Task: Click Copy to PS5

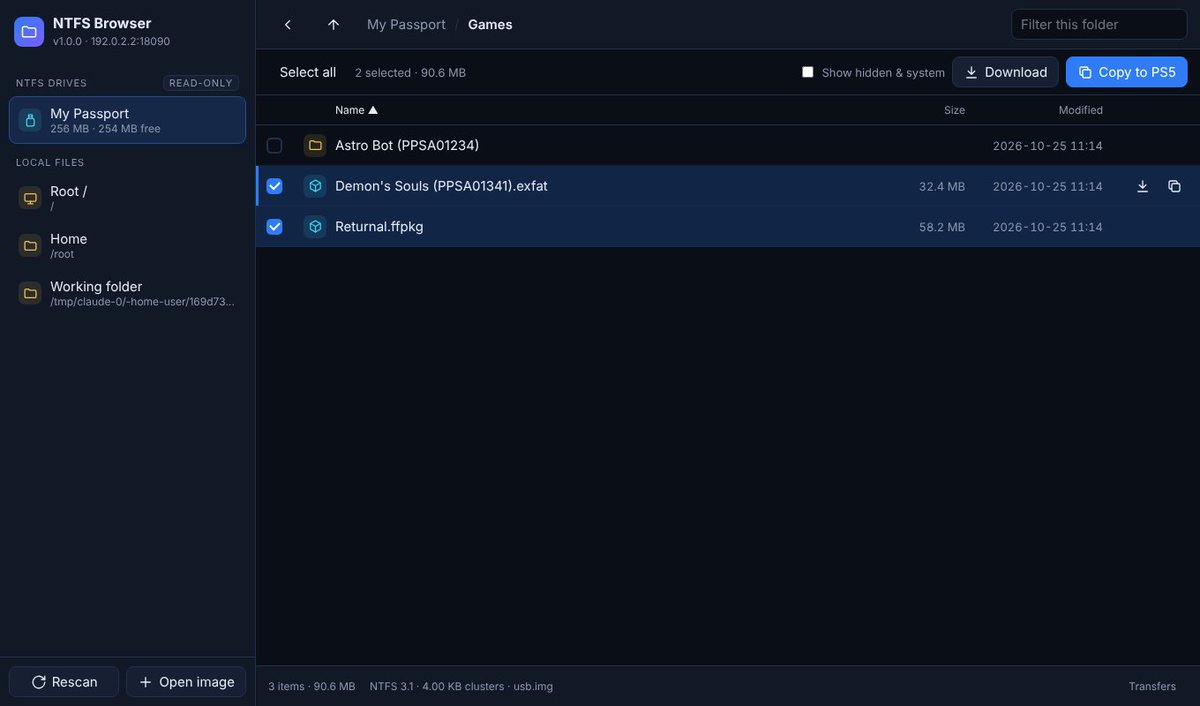Action: (1126, 72)
